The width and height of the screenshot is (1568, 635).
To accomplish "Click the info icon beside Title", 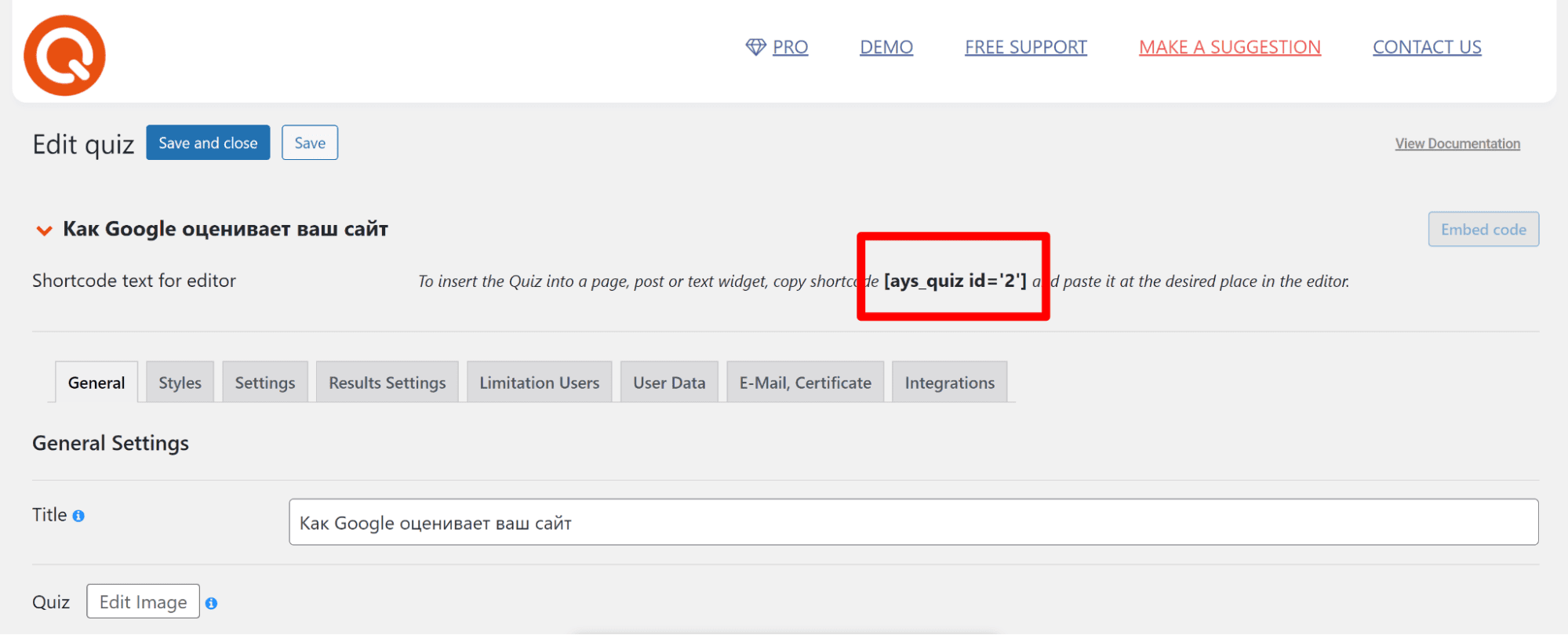I will pyautogui.click(x=78, y=516).
